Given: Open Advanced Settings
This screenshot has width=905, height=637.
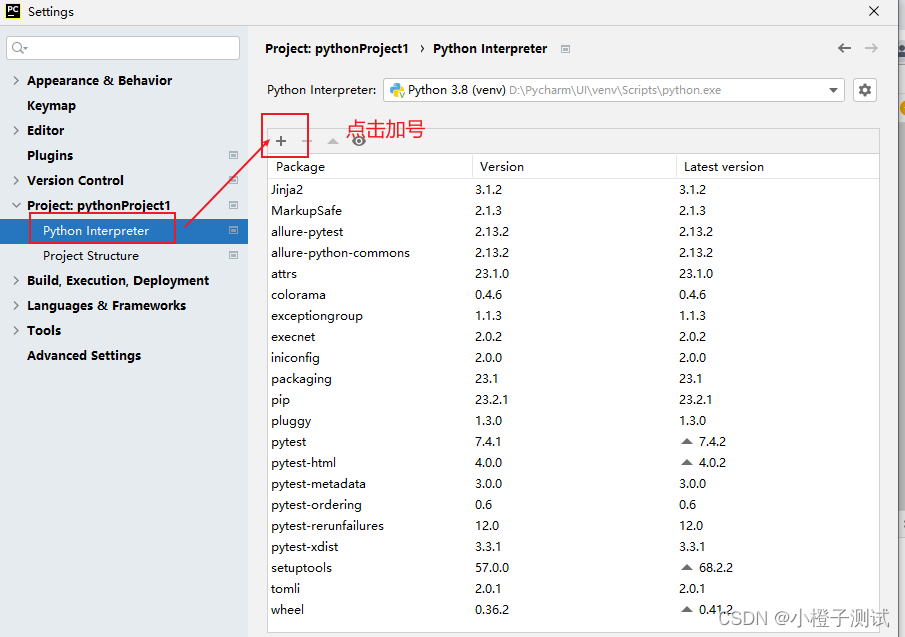Looking at the screenshot, I should pos(84,355).
